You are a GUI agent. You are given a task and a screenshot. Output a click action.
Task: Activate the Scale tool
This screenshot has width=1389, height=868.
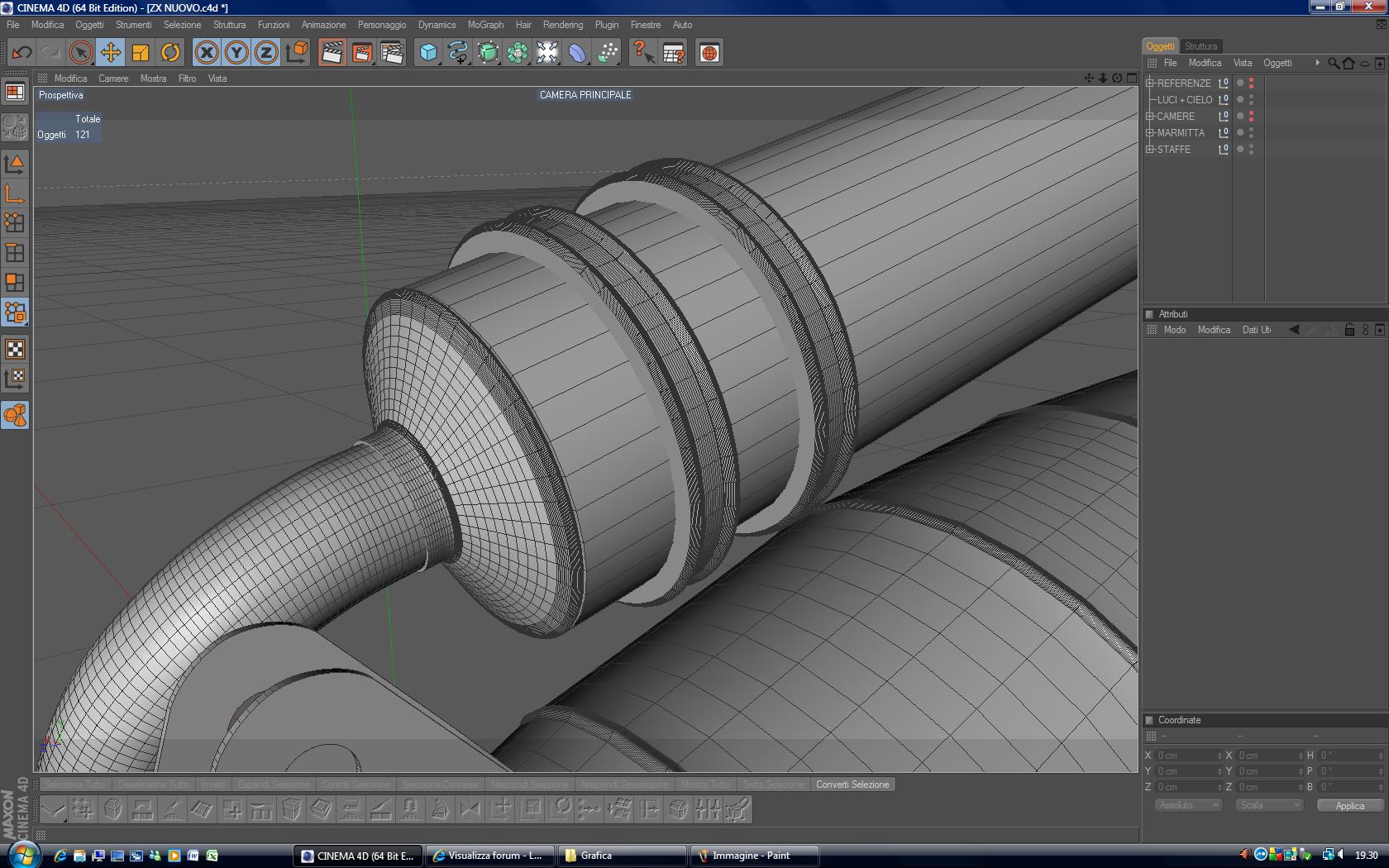[141, 53]
